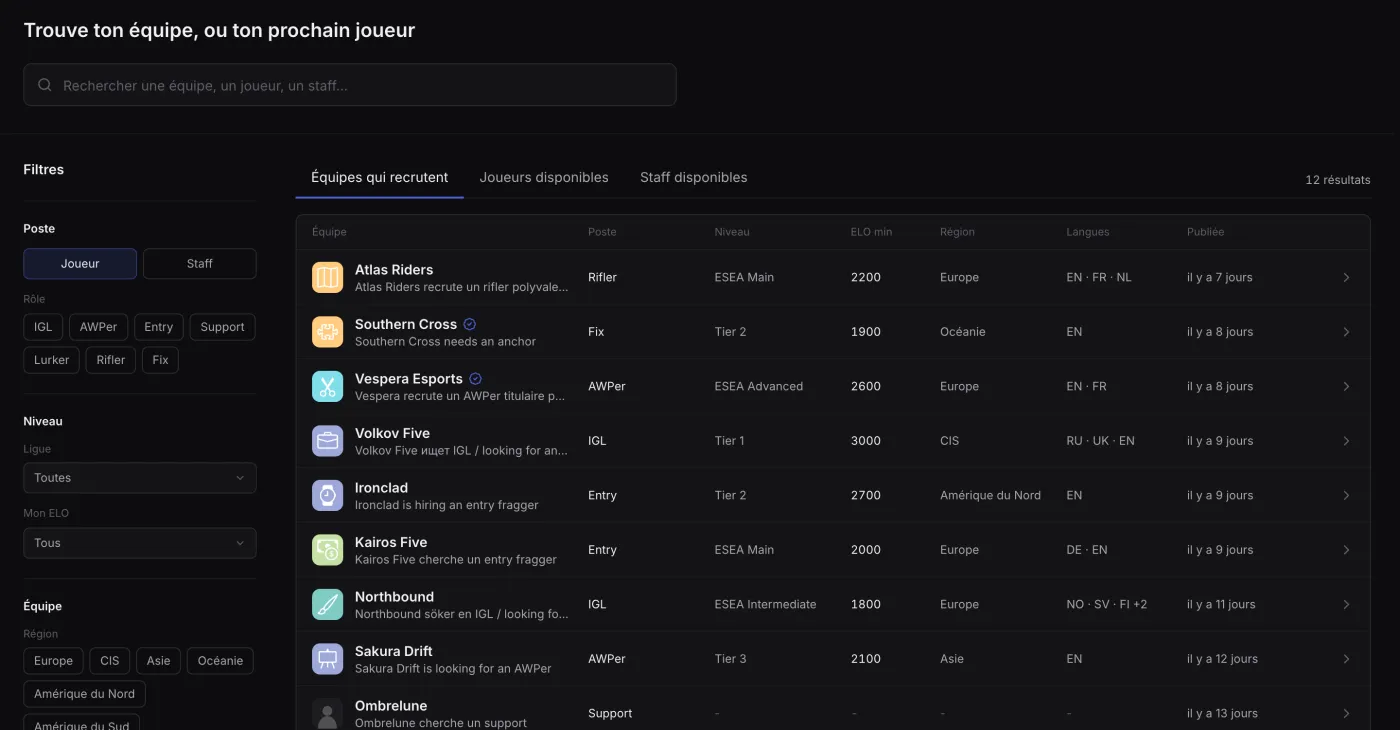Expand the Ombrelune listing chevron
Viewport: 1400px width, 730px height.
coord(1346,713)
